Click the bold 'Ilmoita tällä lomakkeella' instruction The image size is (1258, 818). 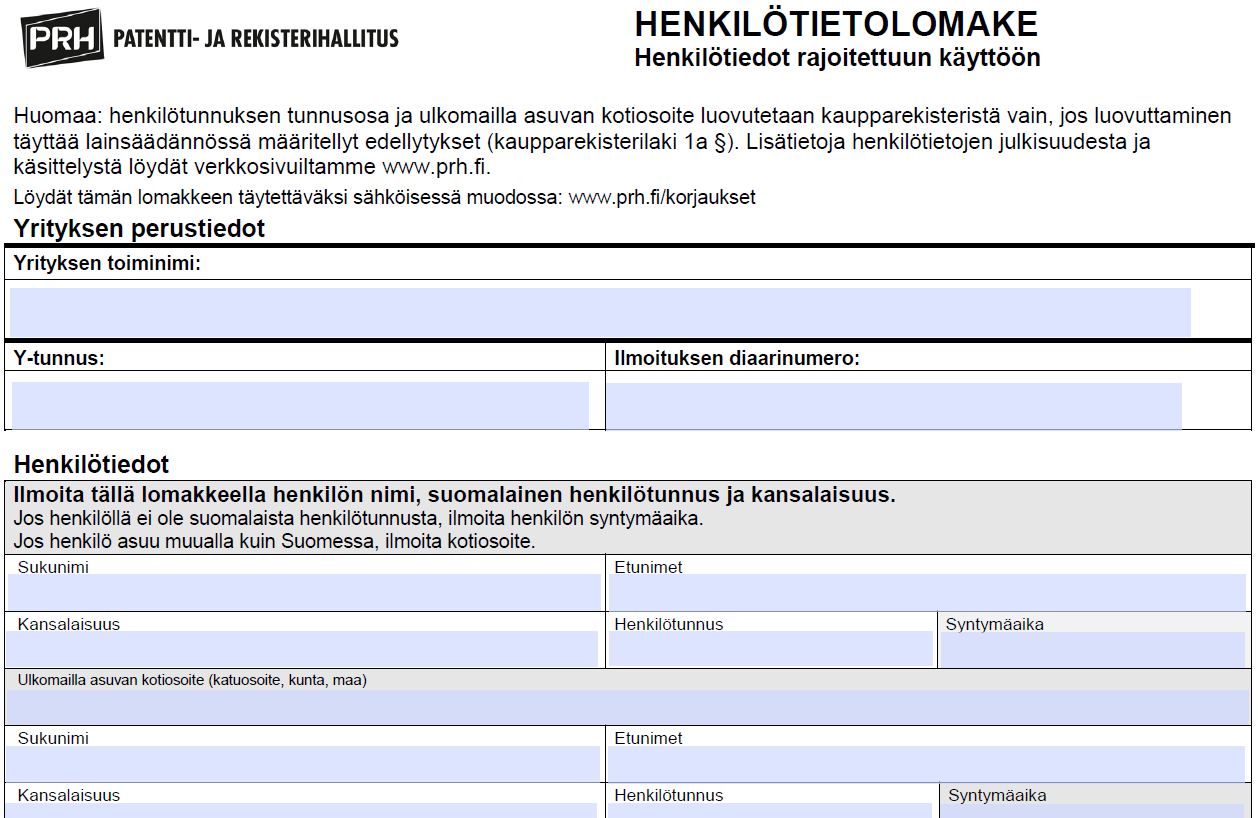(455, 495)
